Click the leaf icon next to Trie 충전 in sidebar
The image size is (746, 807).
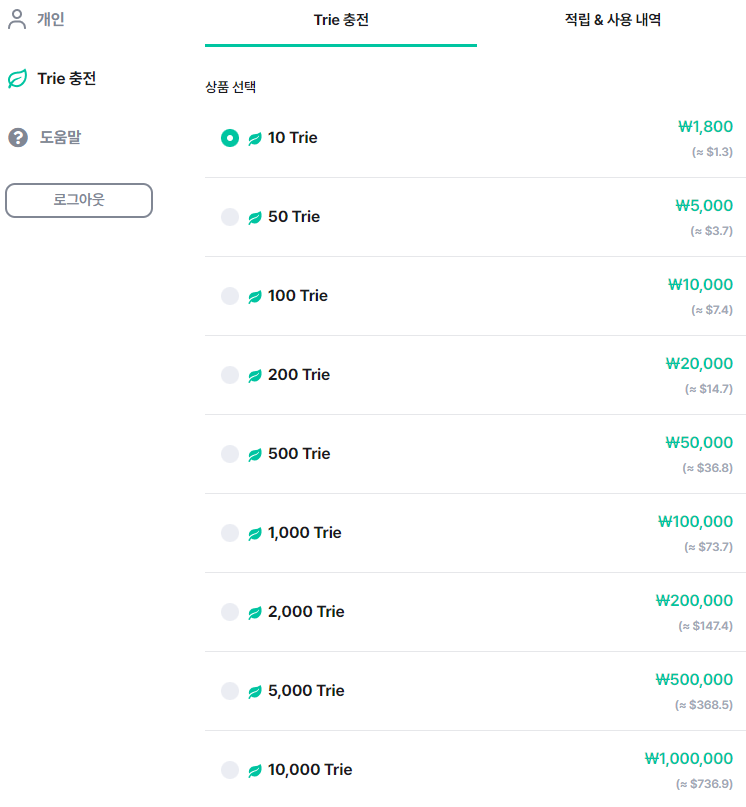point(18,79)
